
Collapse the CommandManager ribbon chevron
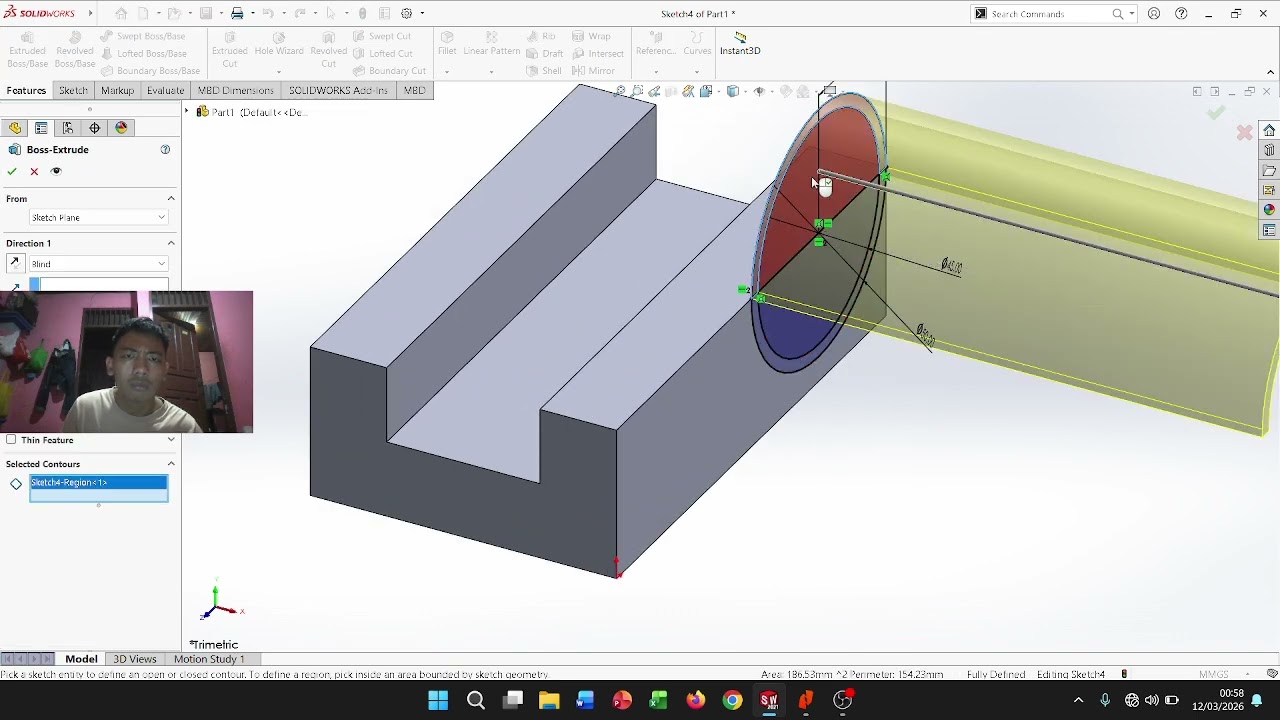[x=1270, y=72]
